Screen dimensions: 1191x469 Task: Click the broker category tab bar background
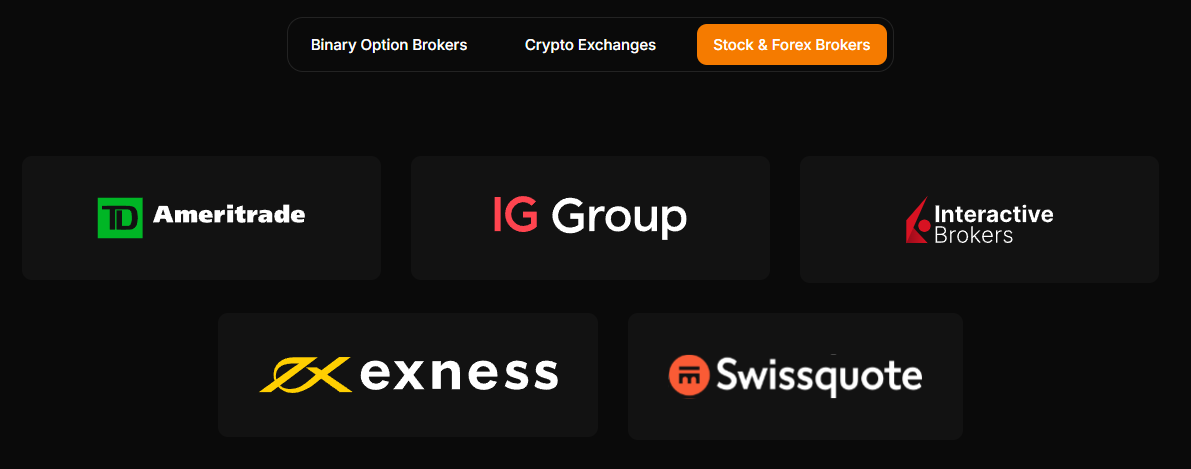pos(496,45)
